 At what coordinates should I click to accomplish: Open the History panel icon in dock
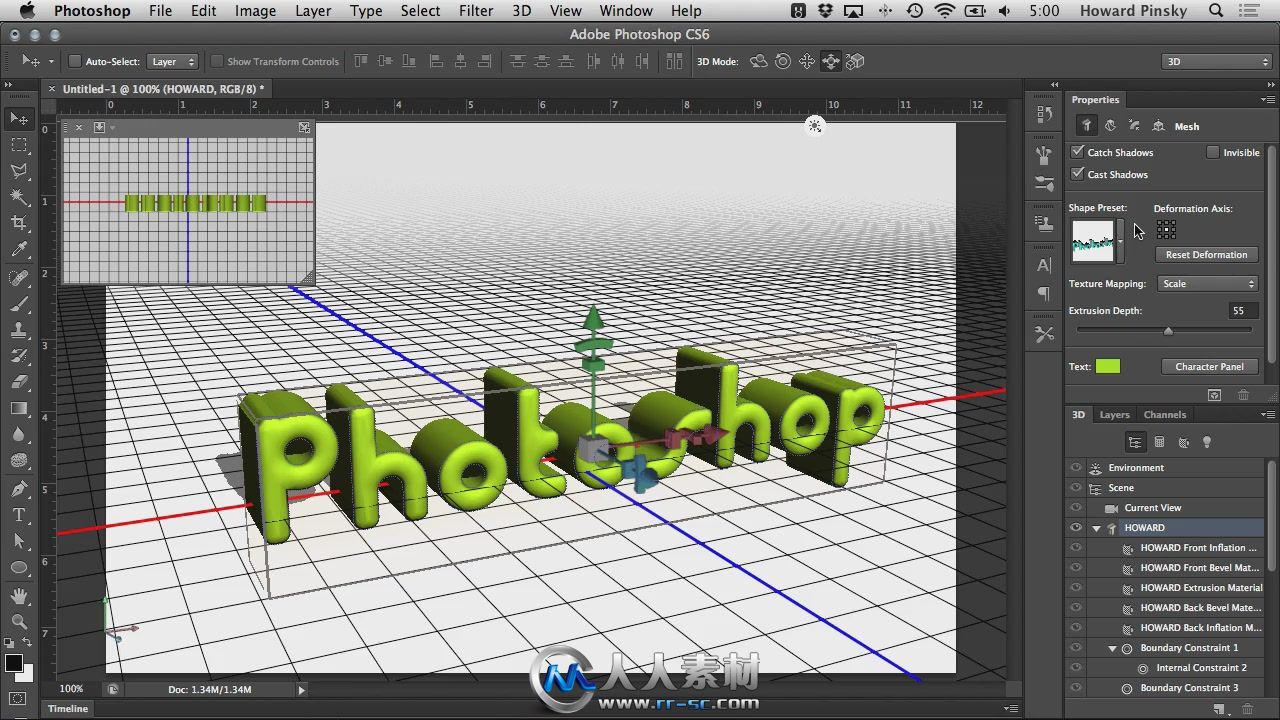coord(1044,114)
